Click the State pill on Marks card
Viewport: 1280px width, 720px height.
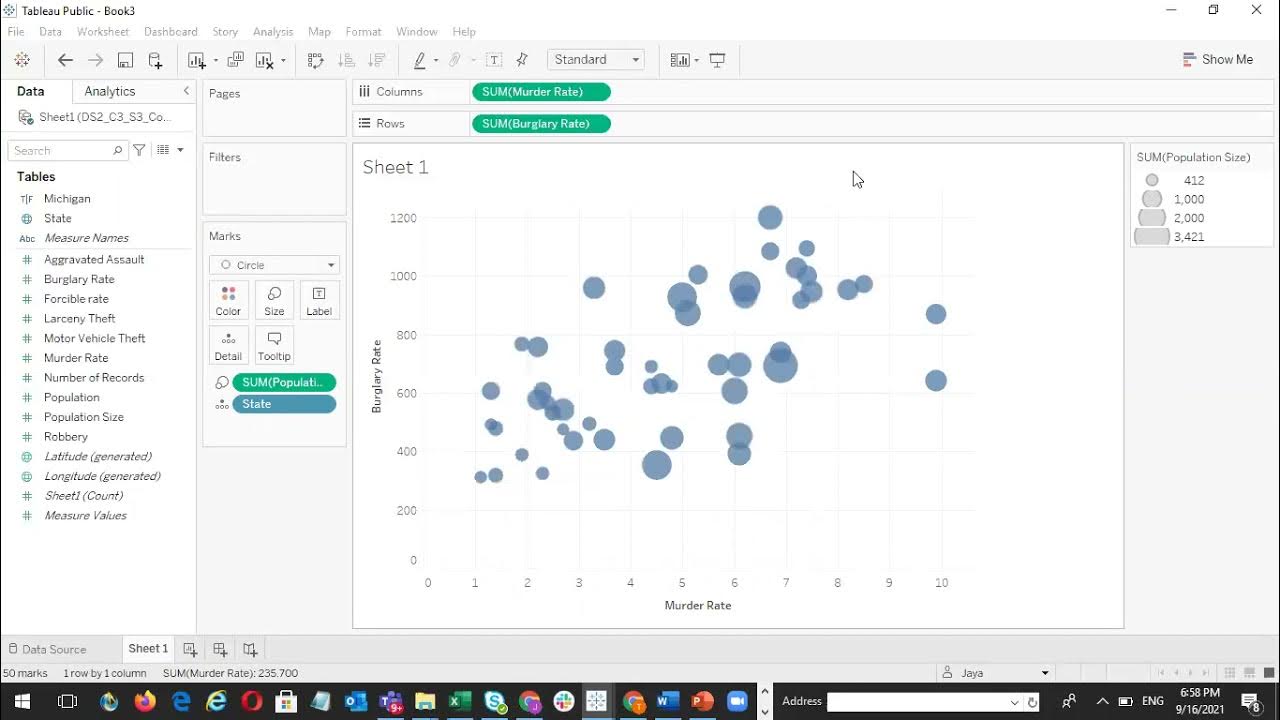(x=284, y=404)
